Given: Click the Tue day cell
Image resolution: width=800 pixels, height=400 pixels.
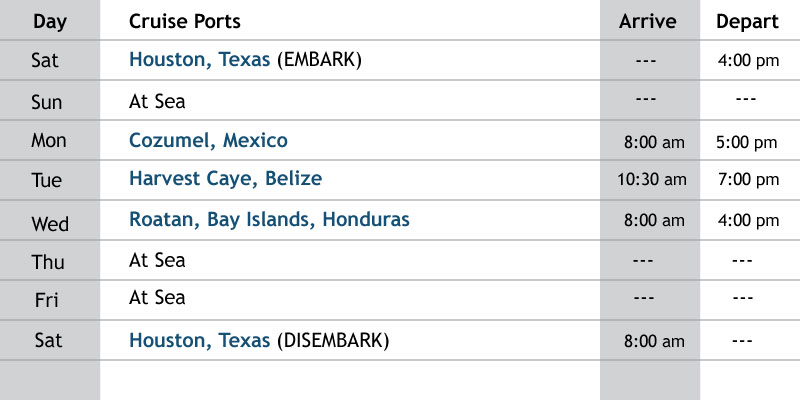Looking at the screenshot, I should [x=49, y=180].
